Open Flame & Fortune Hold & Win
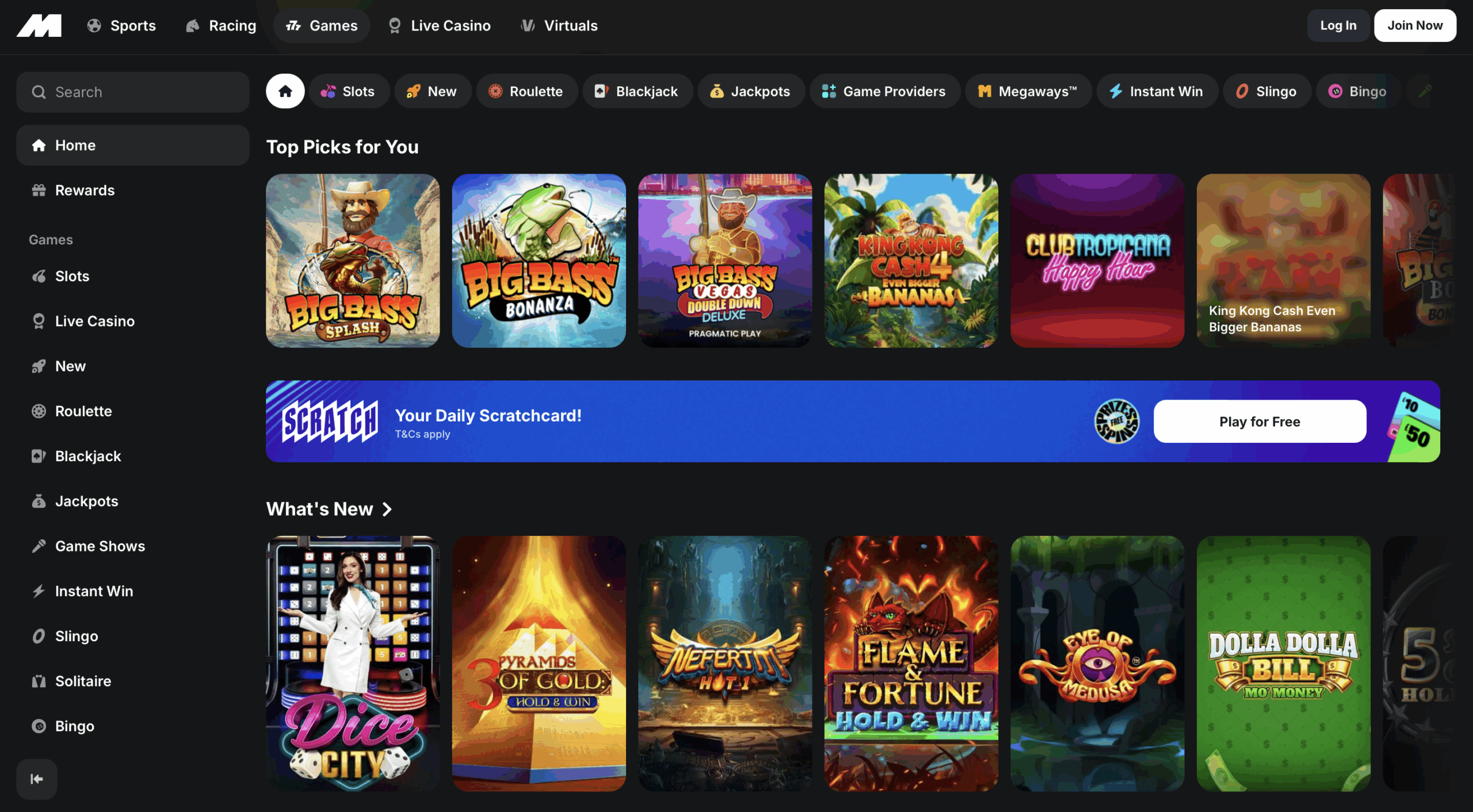This screenshot has width=1473, height=812. click(911, 664)
